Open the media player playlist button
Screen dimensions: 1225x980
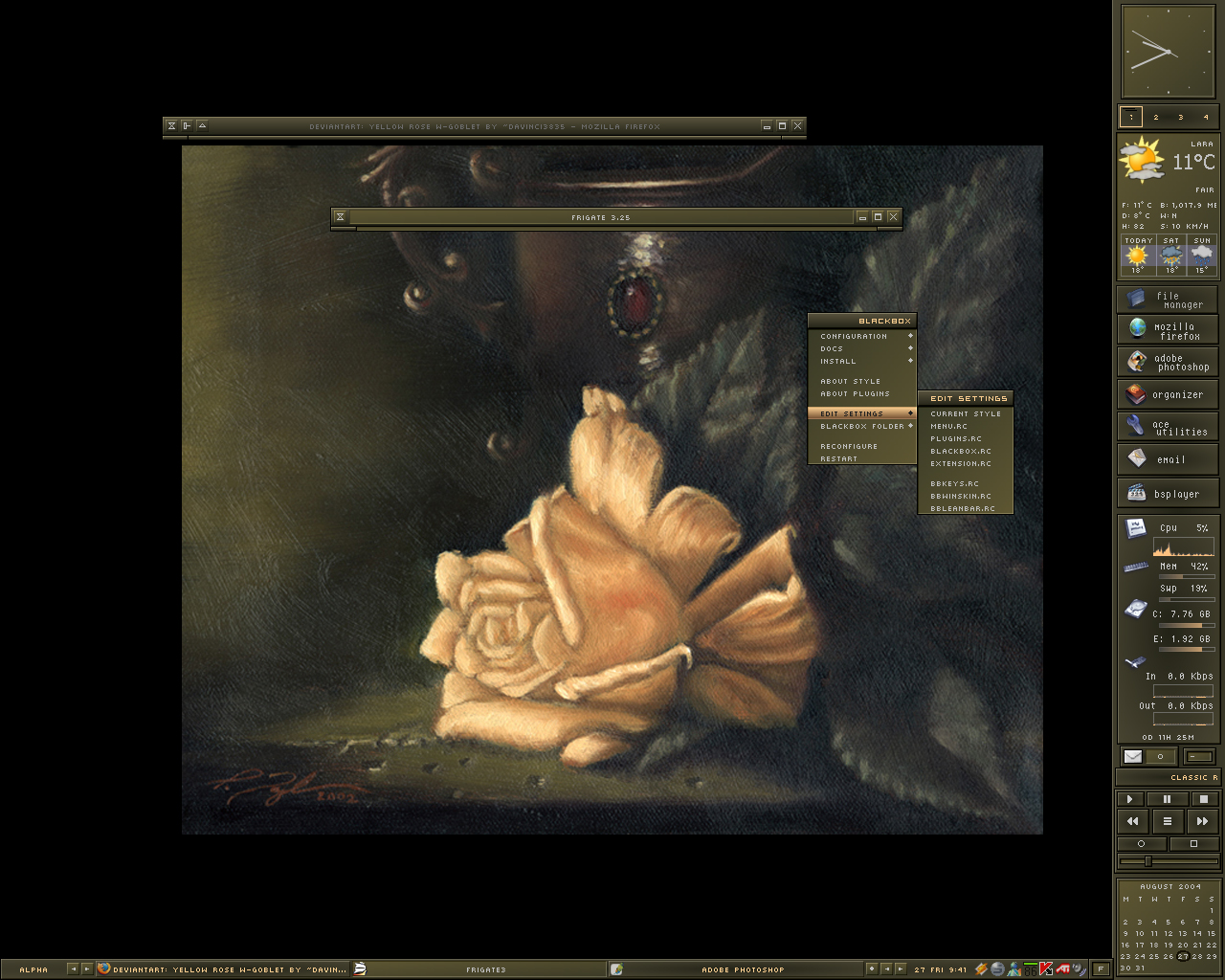pos(1168,821)
